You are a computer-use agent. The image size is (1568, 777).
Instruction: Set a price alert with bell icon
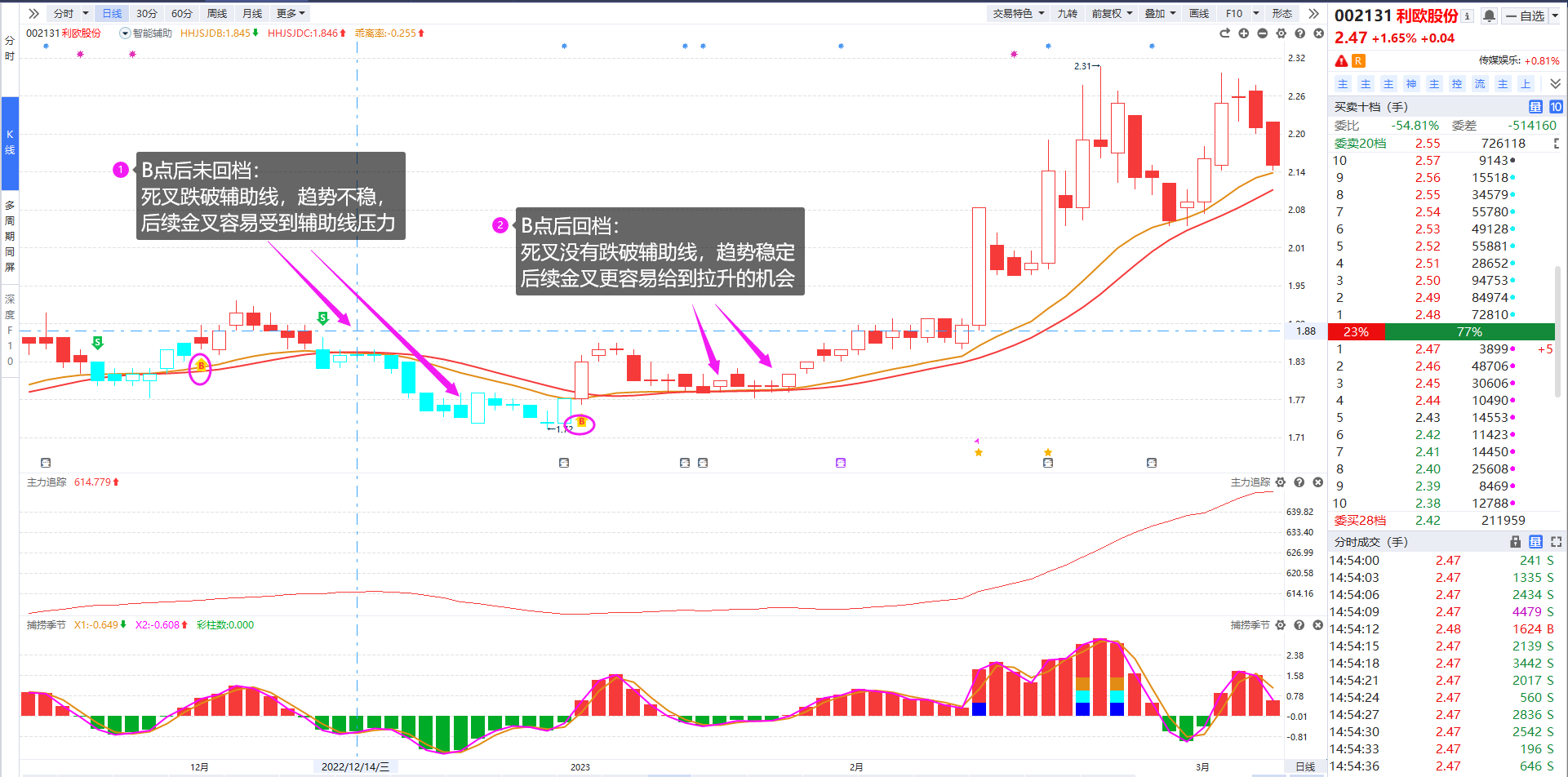pyautogui.click(x=1489, y=16)
